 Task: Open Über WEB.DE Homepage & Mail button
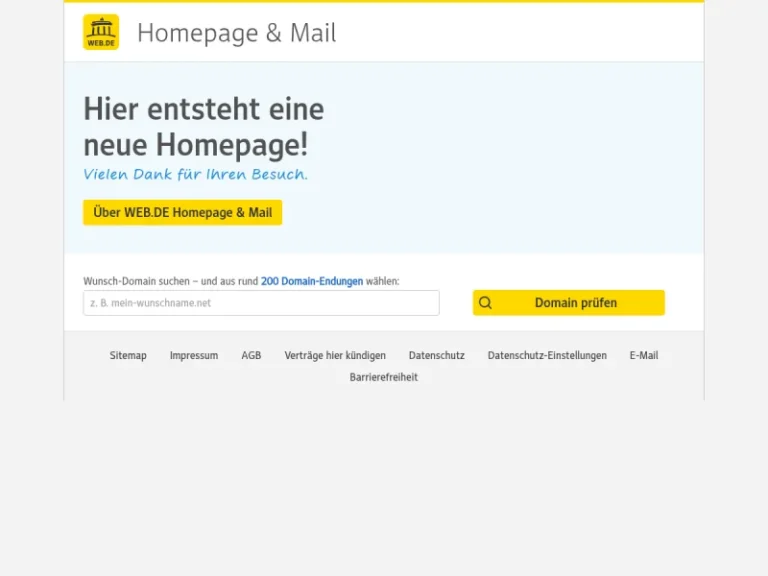pos(182,213)
